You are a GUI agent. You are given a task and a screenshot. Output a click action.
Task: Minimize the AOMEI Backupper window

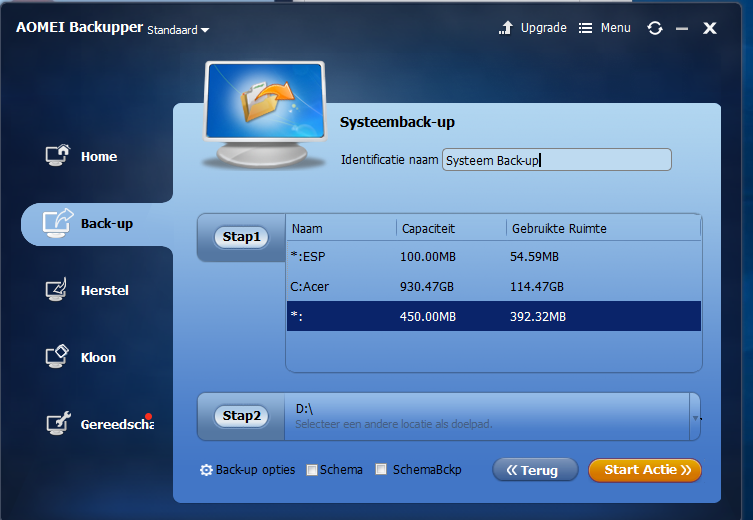pyautogui.click(x=682, y=29)
